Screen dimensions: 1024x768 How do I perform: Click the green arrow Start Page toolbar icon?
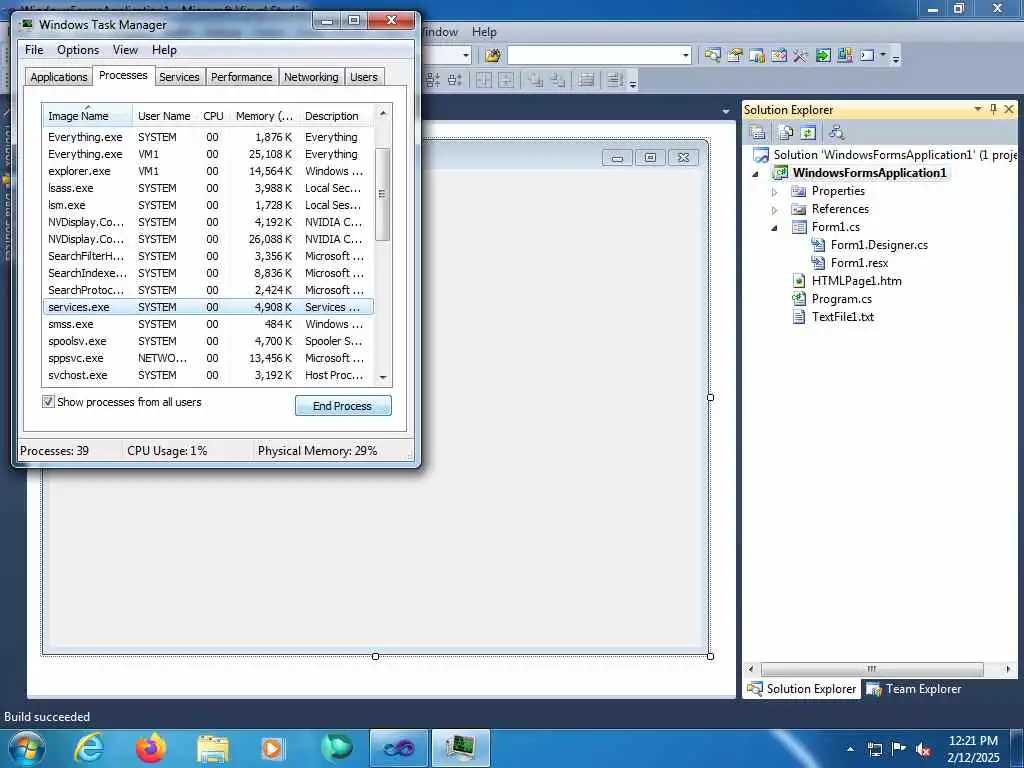[823, 56]
